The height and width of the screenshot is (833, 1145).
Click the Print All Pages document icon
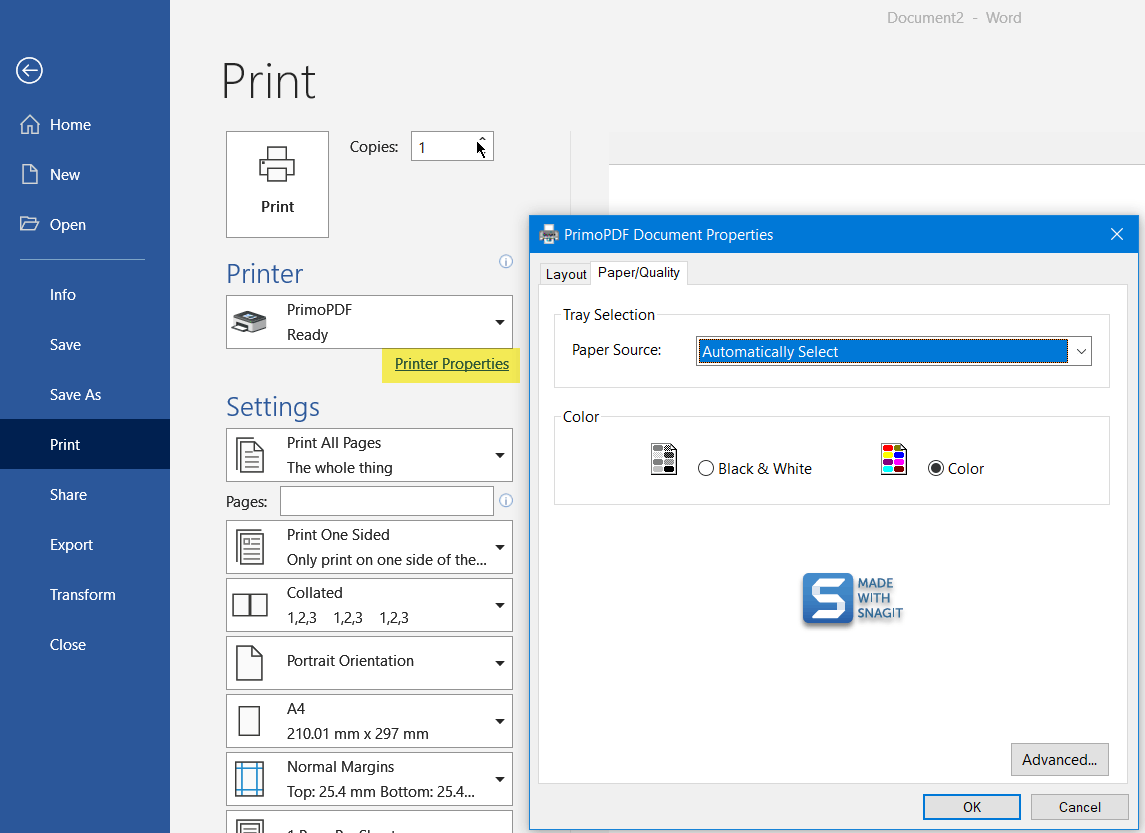pyautogui.click(x=250, y=455)
